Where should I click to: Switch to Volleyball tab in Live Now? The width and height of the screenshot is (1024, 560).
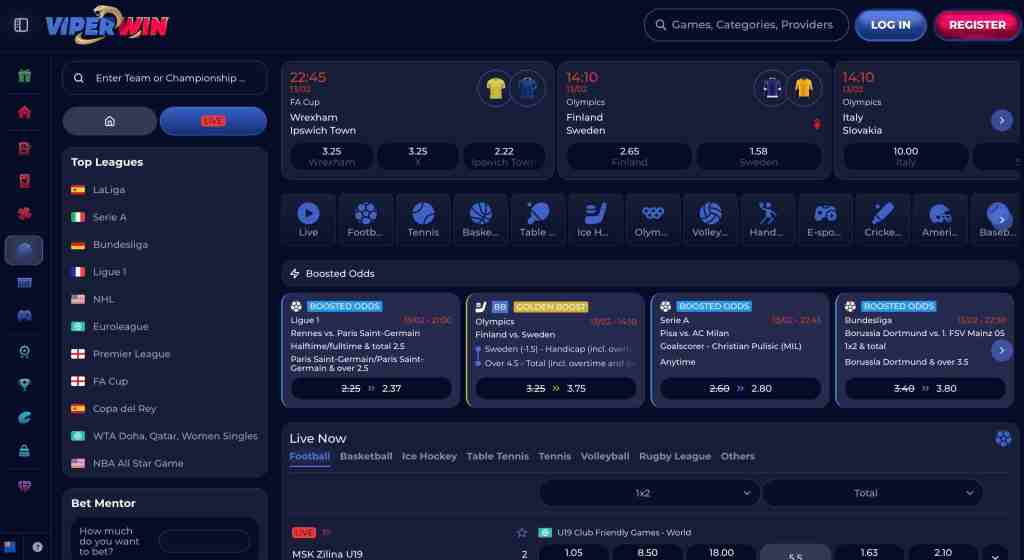point(605,456)
